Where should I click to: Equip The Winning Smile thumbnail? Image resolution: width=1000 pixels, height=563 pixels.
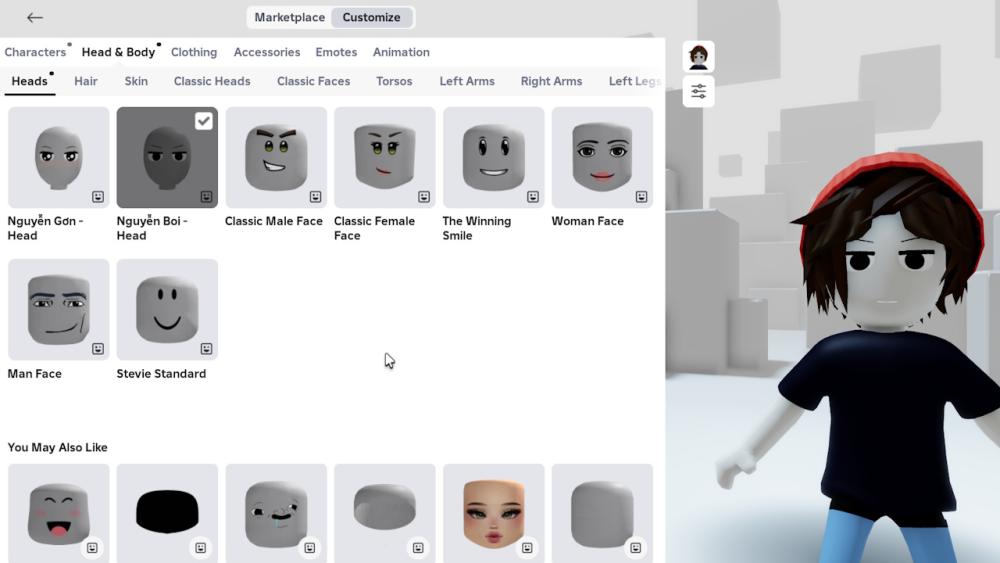click(x=494, y=157)
